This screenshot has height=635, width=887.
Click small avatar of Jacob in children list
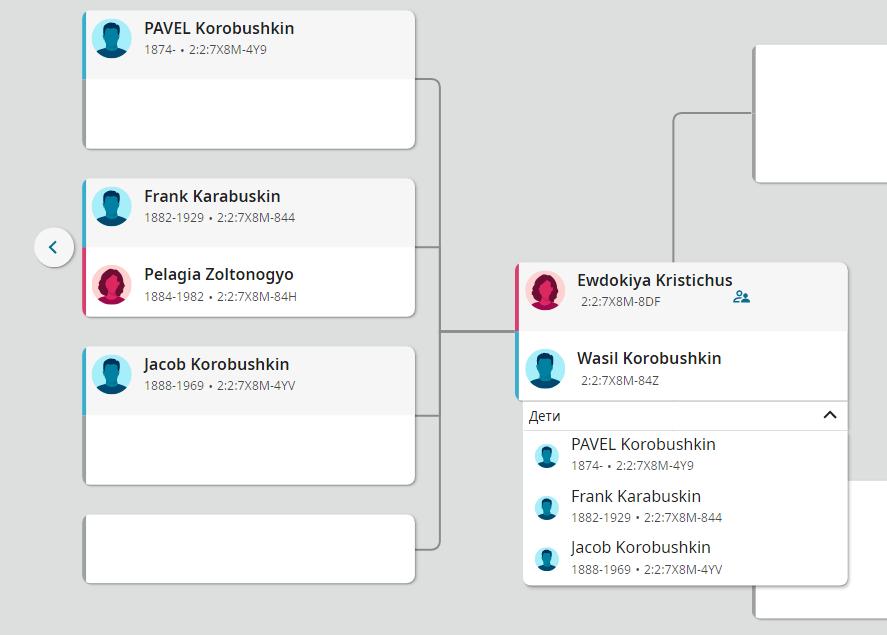click(546, 559)
